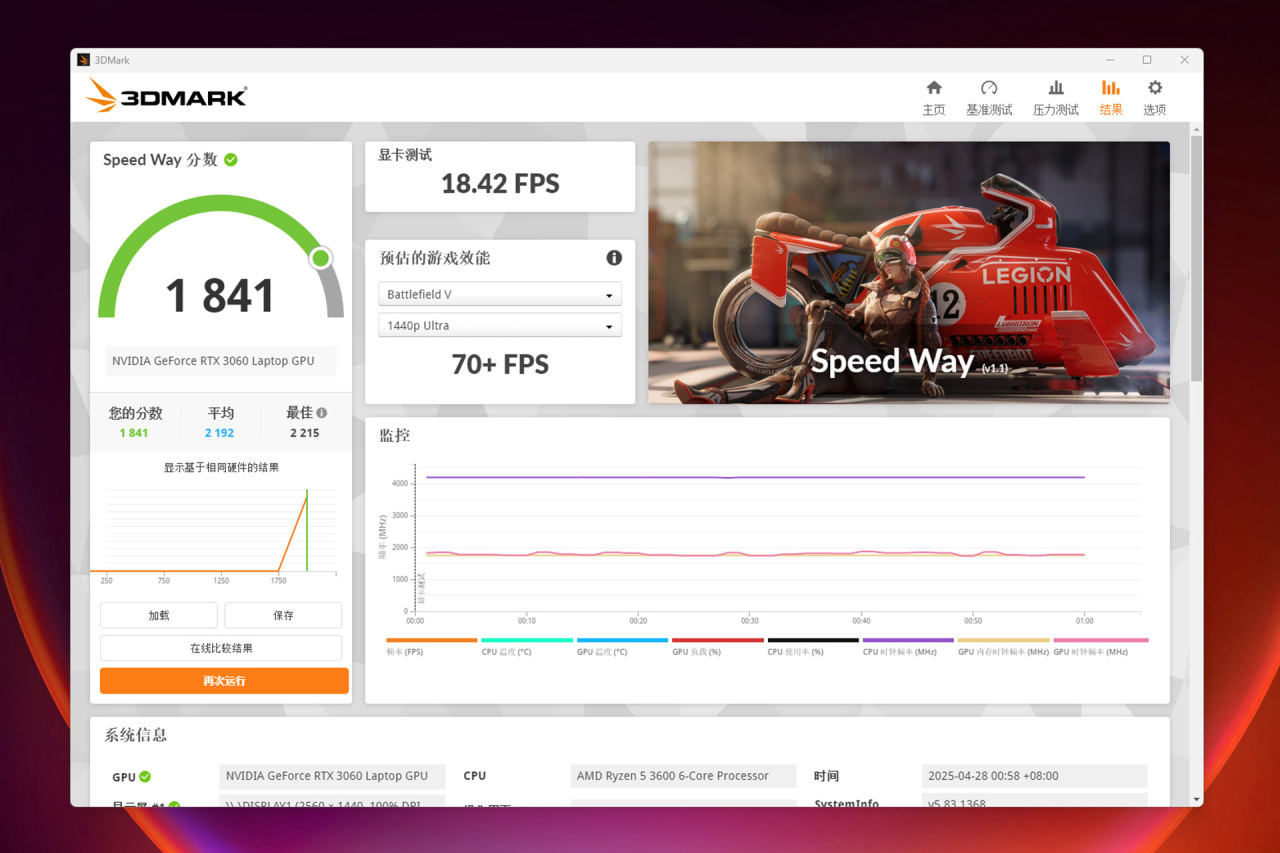This screenshot has height=853, width=1280.
Task: Click the large 1 841 score
Action: [x=220, y=296]
